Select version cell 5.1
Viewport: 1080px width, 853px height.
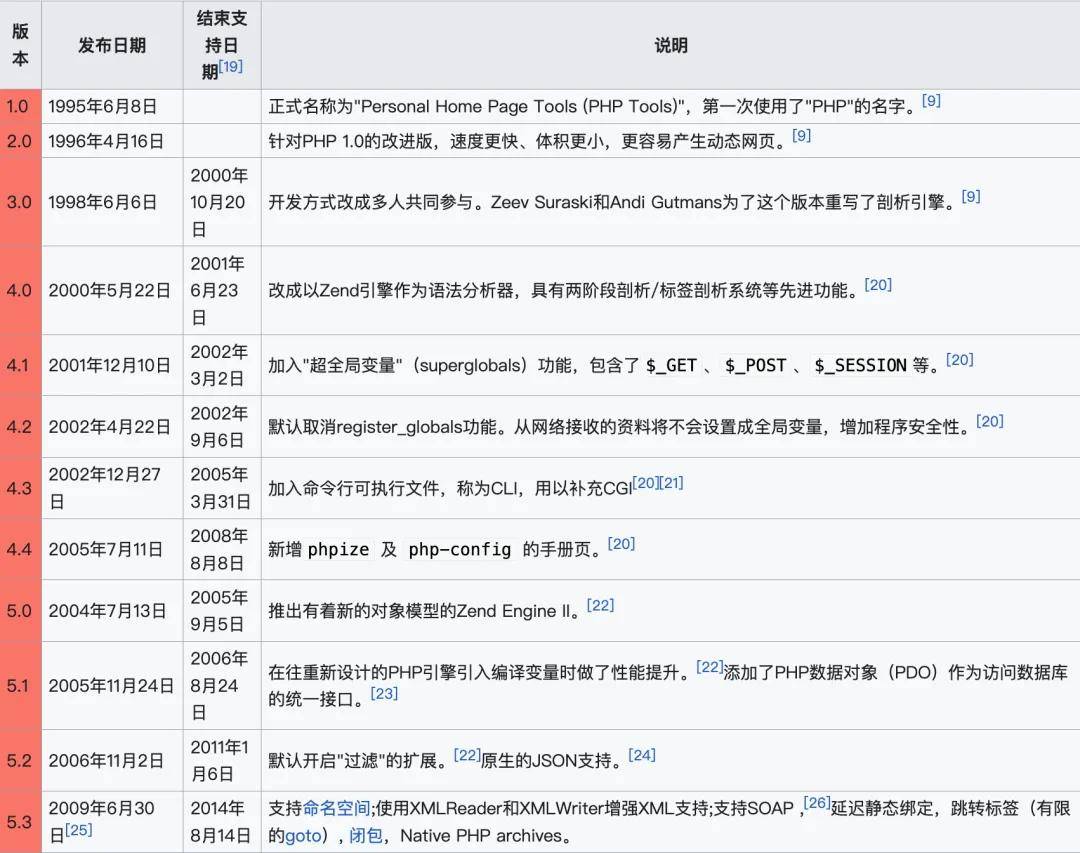point(19,686)
